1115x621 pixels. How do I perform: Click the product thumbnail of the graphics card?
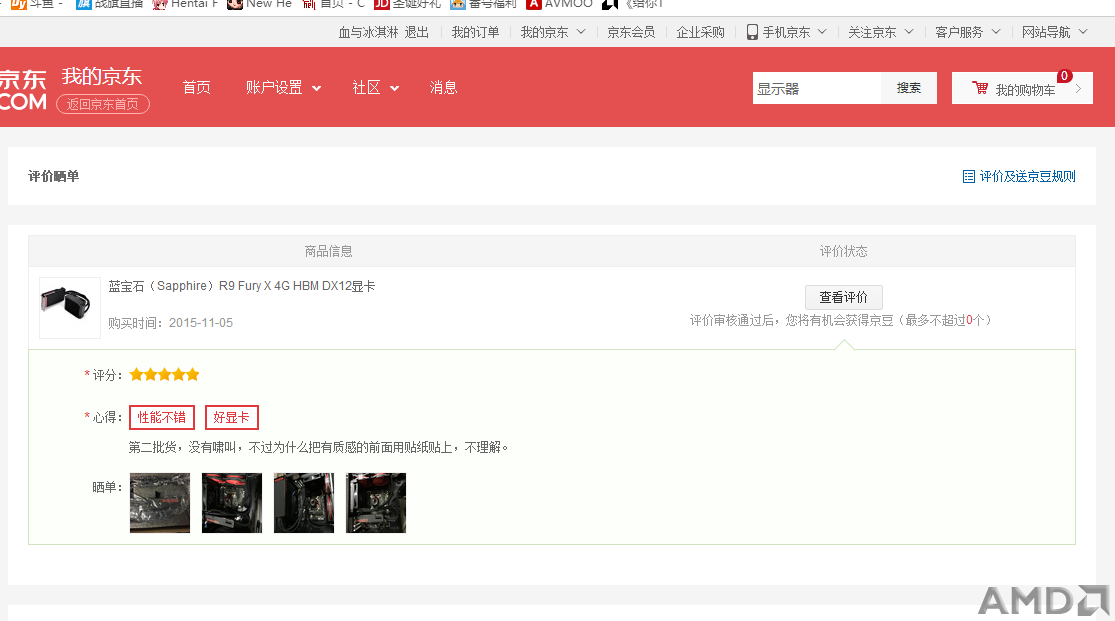pos(70,307)
